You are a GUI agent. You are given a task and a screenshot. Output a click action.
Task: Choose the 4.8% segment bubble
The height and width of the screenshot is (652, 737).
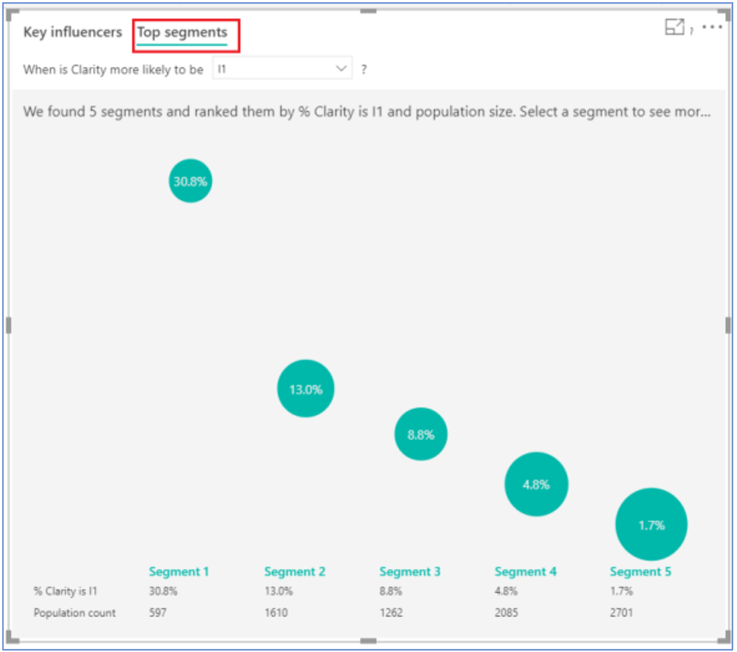tap(536, 484)
